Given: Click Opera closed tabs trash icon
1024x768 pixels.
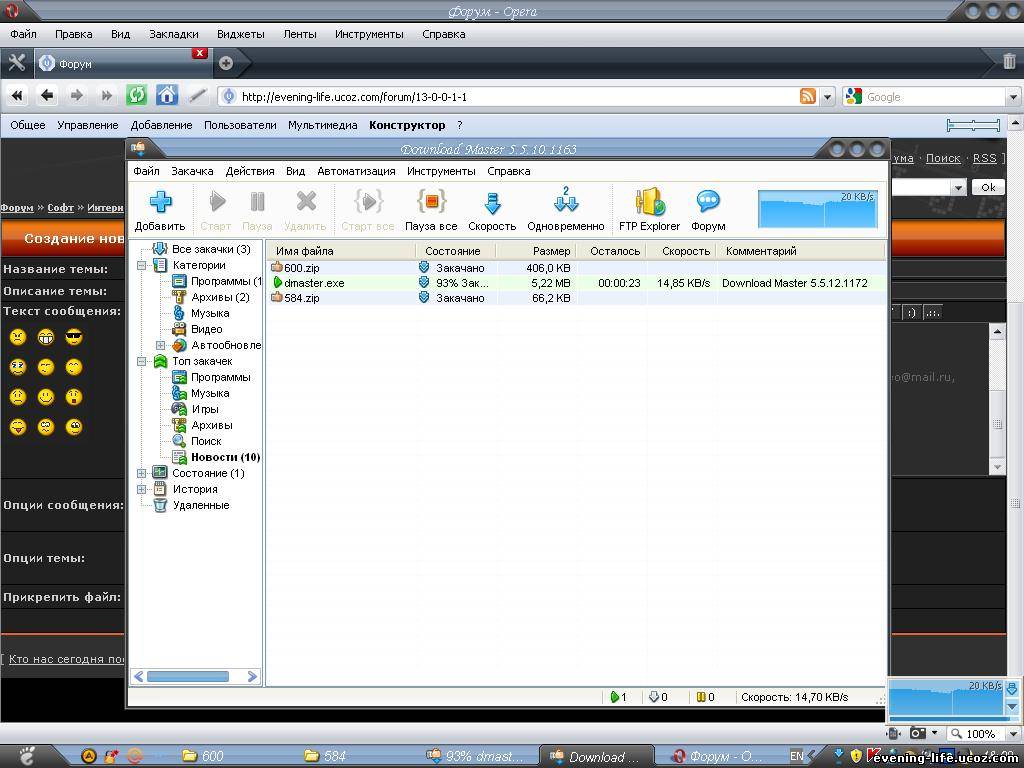Looking at the screenshot, I should pos(1009,61).
